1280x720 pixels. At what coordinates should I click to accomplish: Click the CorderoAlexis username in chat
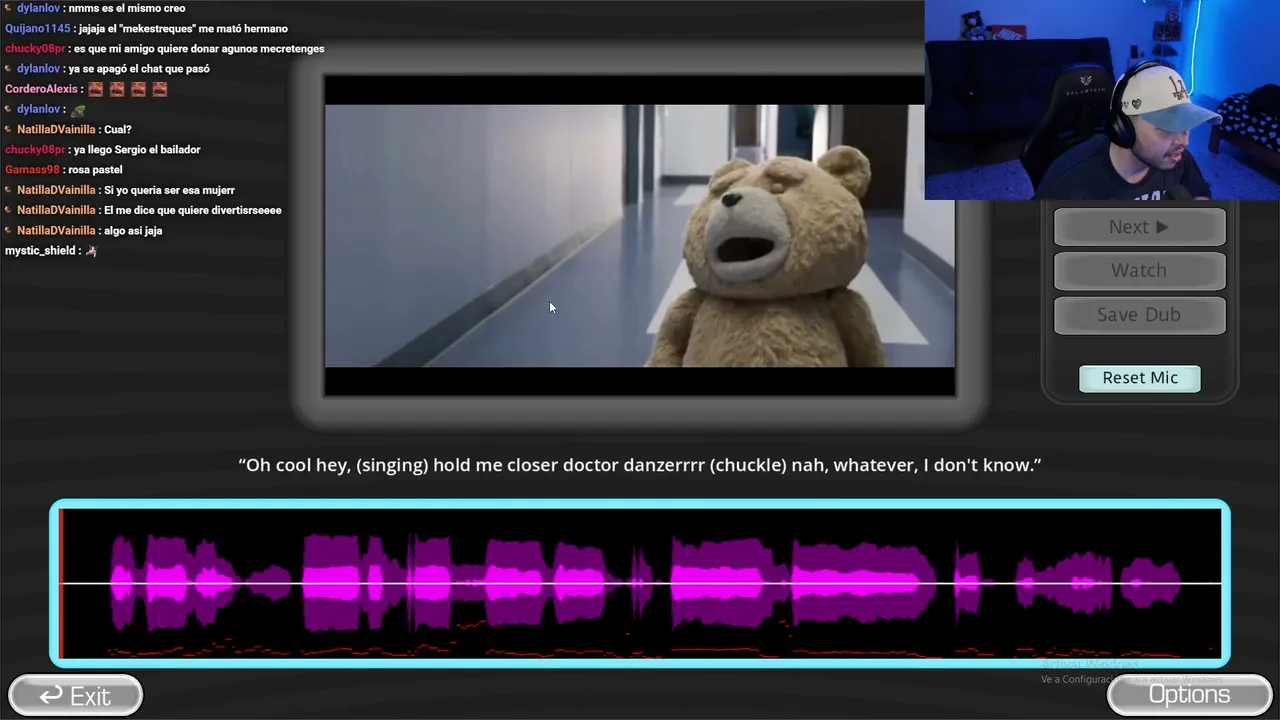click(x=41, y=89)
